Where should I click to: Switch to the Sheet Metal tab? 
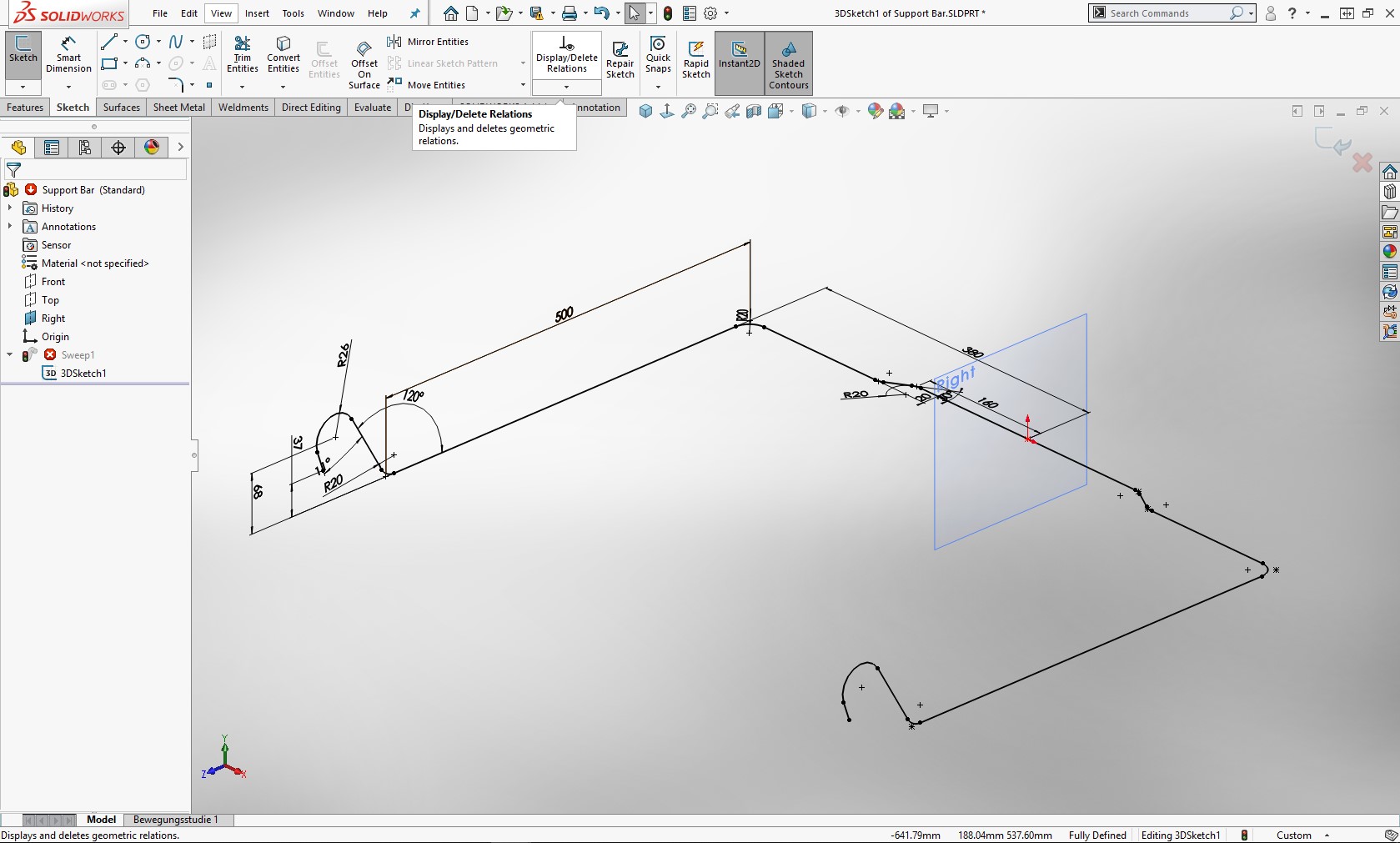click(178, 108)
